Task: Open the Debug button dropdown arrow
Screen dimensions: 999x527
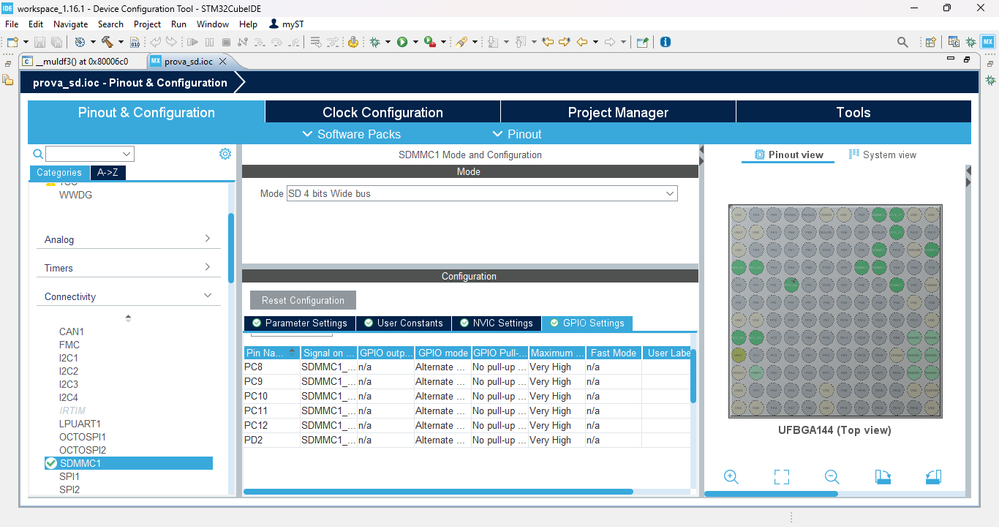Action: 388,42
